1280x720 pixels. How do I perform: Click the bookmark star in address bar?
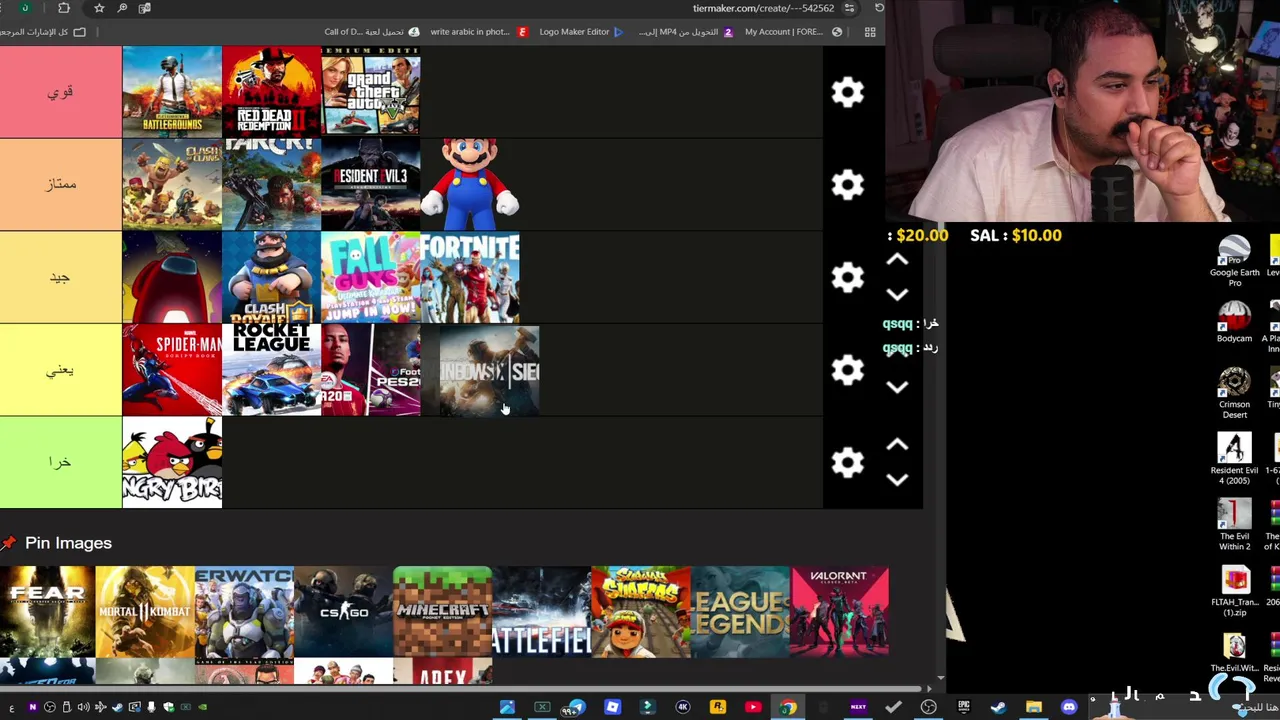click(99, 8)
